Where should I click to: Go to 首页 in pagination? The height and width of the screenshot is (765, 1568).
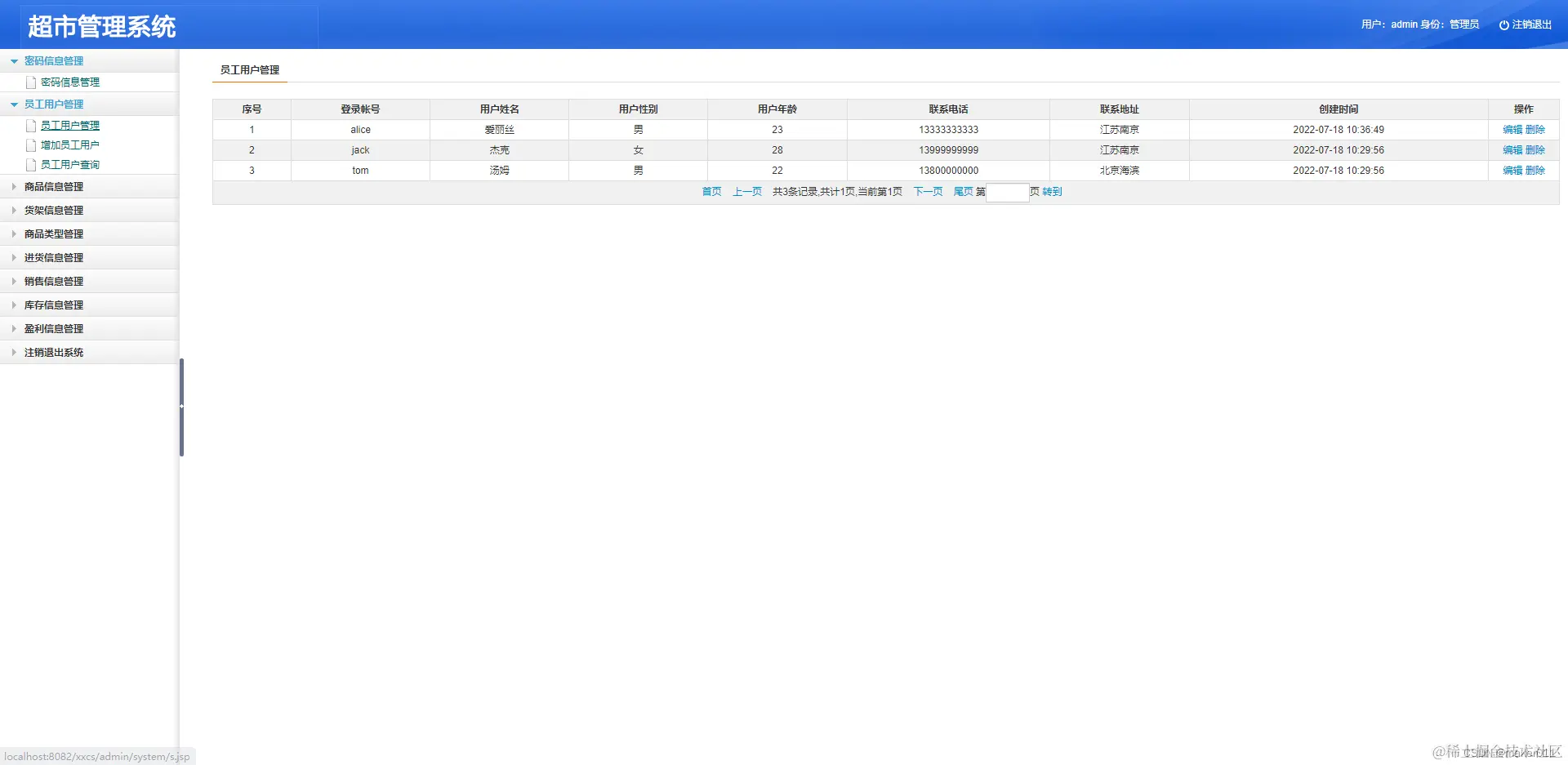coord(712,192)
